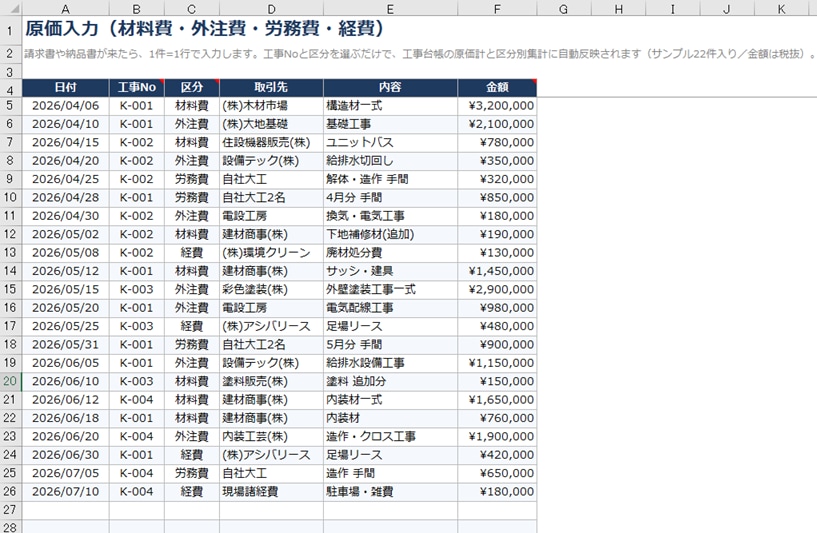Select column D header
Image resolution: width=817 pixels, height=533 pixels.
point(271,8)
